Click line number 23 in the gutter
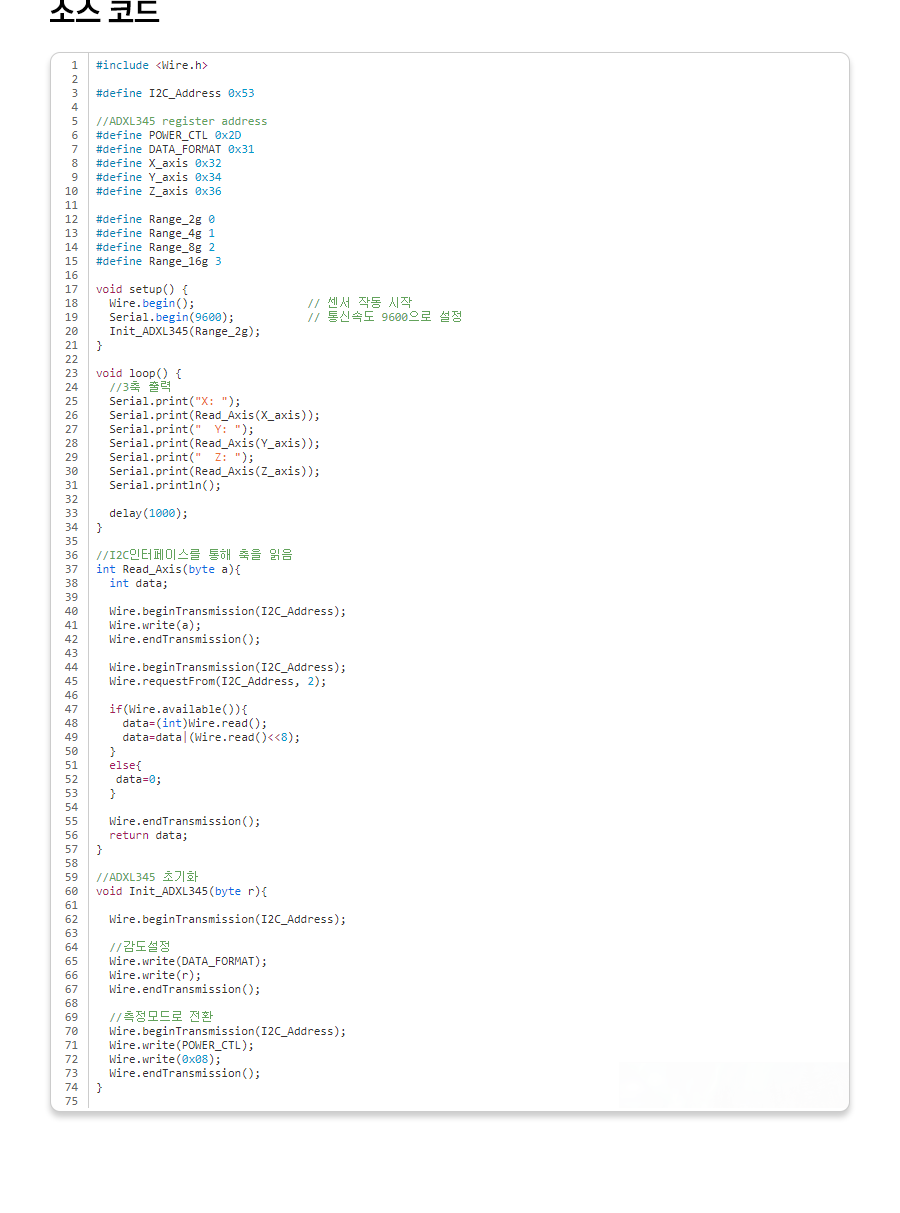900x1213 pixels. (x=72, y=373)
